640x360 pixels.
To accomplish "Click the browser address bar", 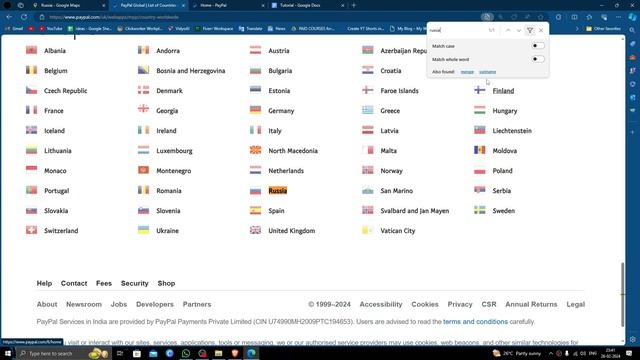I will click(261, 17).
